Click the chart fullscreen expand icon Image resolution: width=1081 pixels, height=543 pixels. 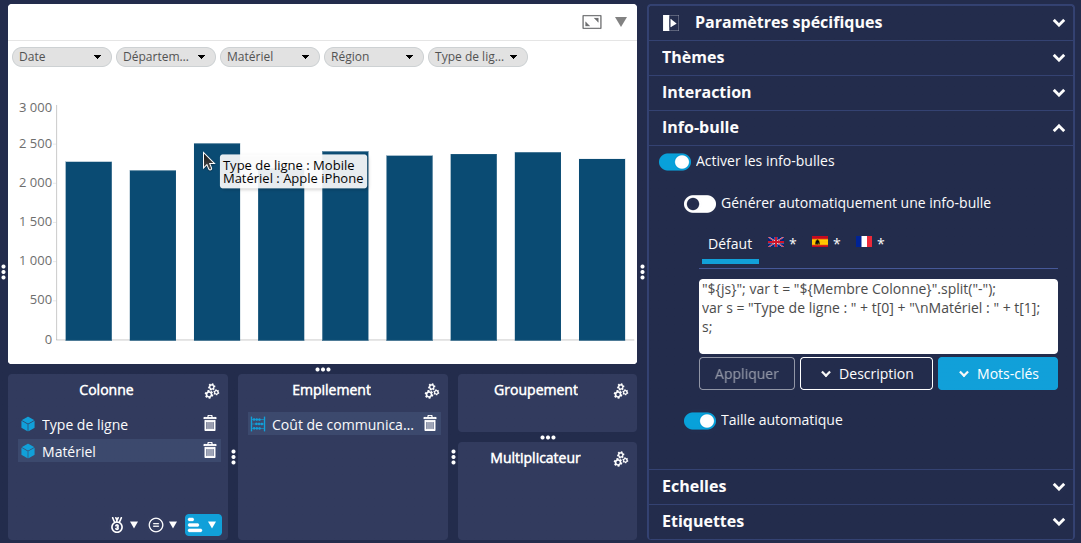[592, 22]
